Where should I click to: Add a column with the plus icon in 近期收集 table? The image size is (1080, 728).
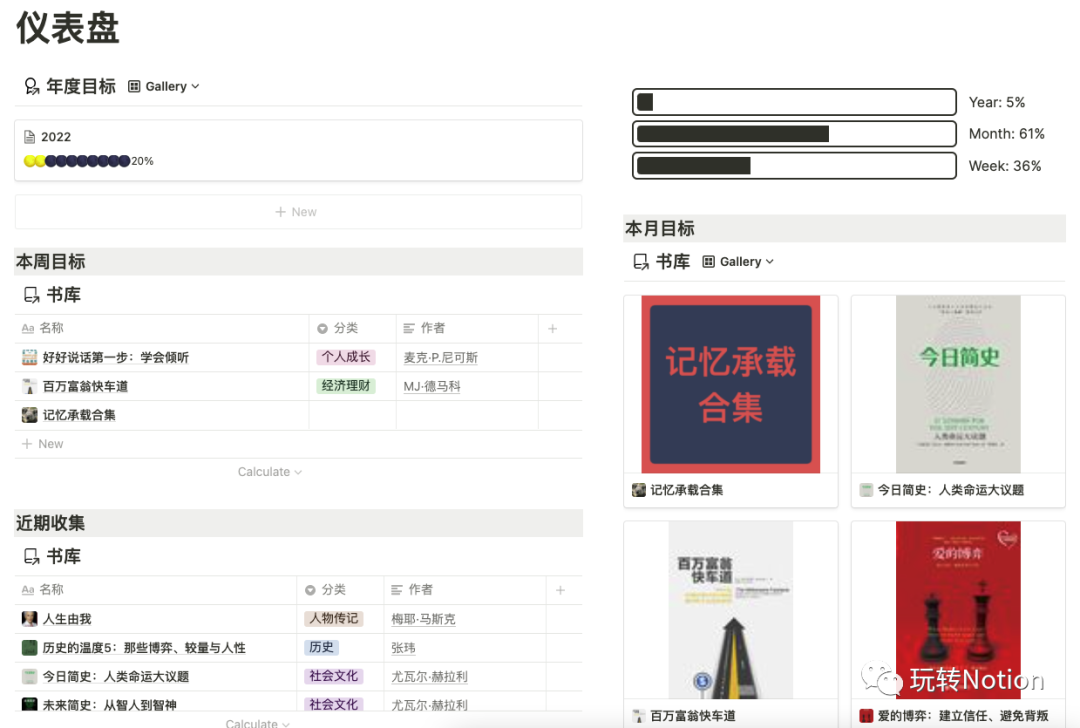point(560,590)
